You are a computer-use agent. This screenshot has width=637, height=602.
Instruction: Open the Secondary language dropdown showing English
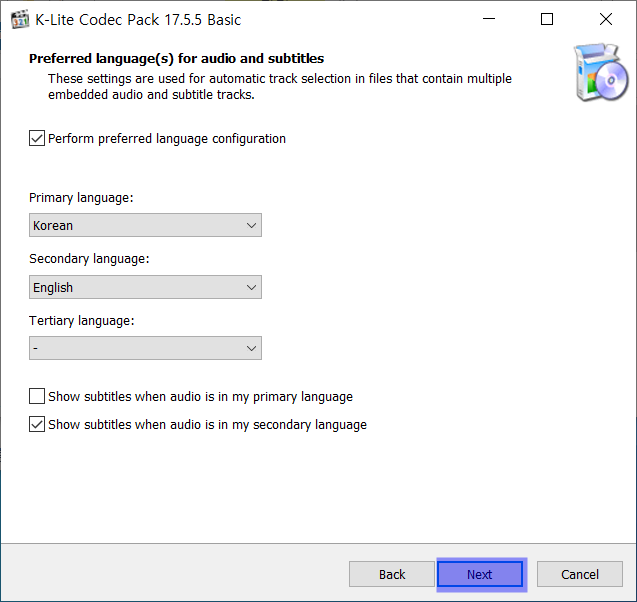[145, 287]
